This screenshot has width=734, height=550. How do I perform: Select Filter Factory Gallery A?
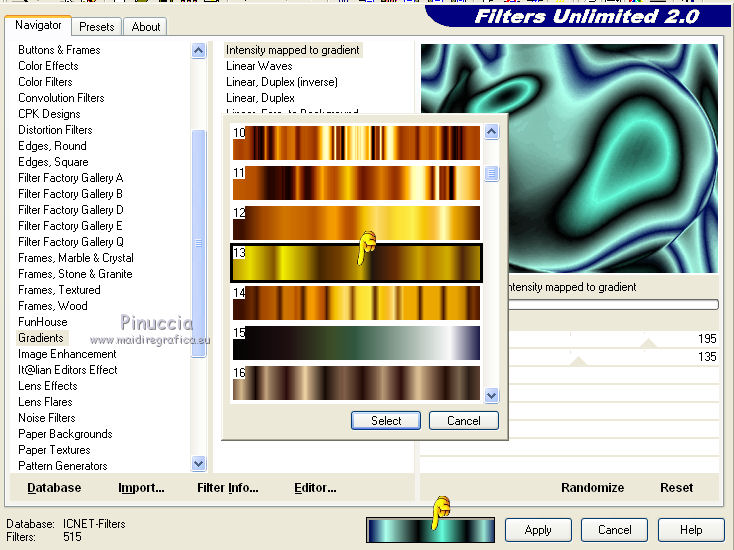click(x=70, y=178)
